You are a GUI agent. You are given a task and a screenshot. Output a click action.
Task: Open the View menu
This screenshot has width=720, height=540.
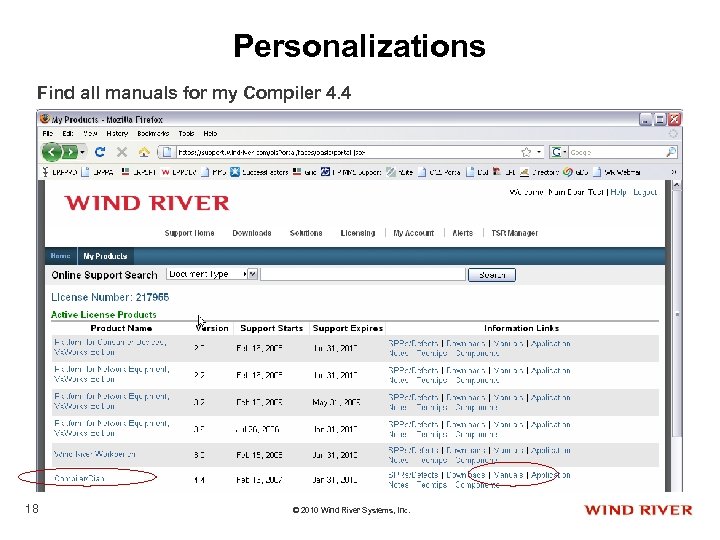click(x=90, y=134)
